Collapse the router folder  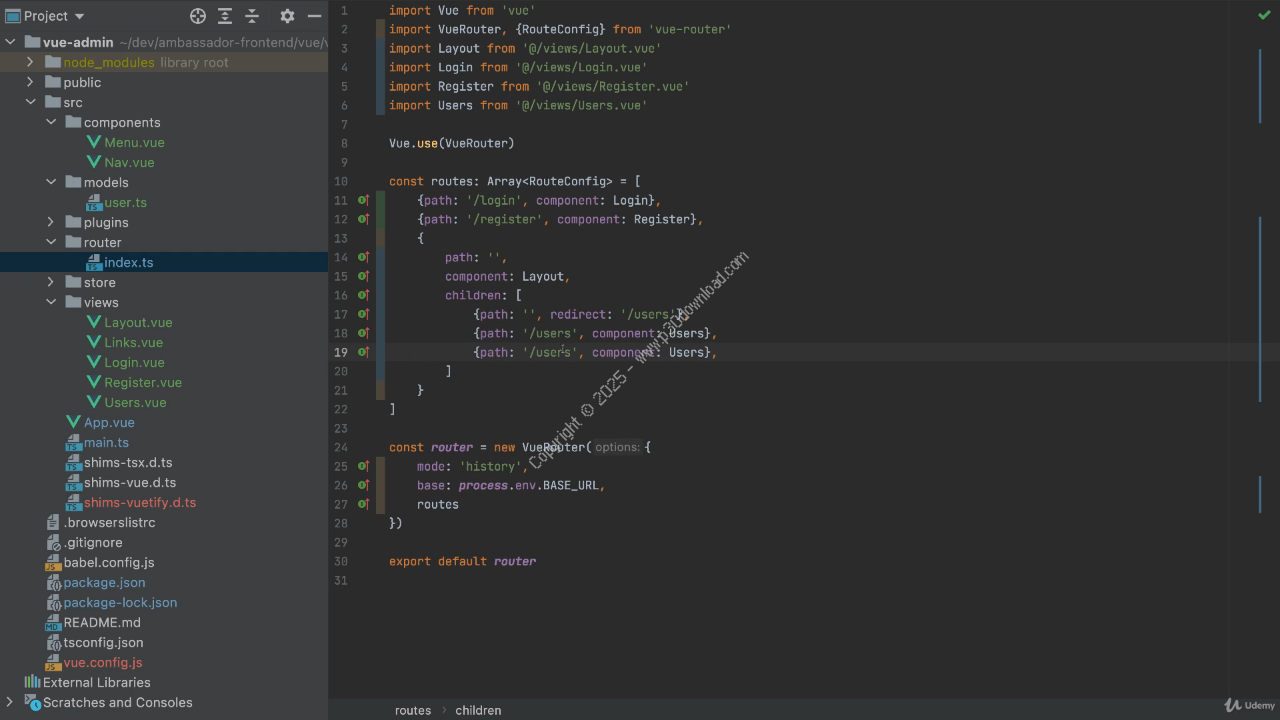(x=51, y=242)
